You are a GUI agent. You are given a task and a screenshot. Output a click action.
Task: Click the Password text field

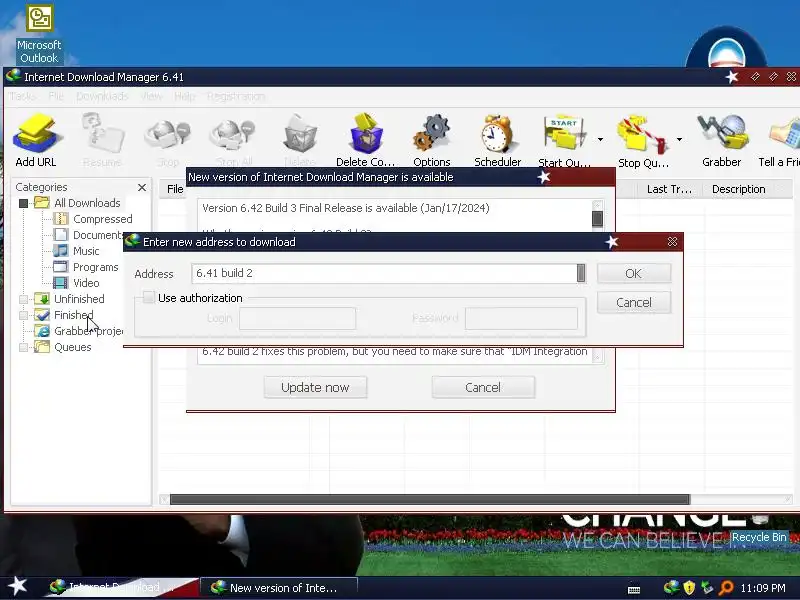(x=521, y=318)
